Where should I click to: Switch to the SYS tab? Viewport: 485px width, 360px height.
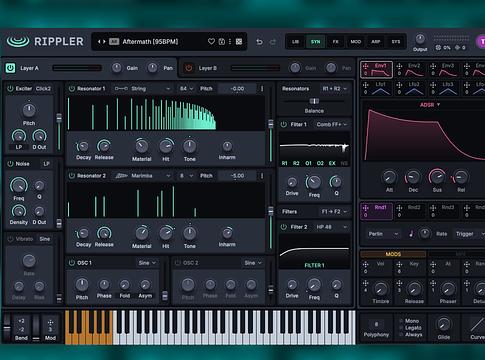point(396,42)
